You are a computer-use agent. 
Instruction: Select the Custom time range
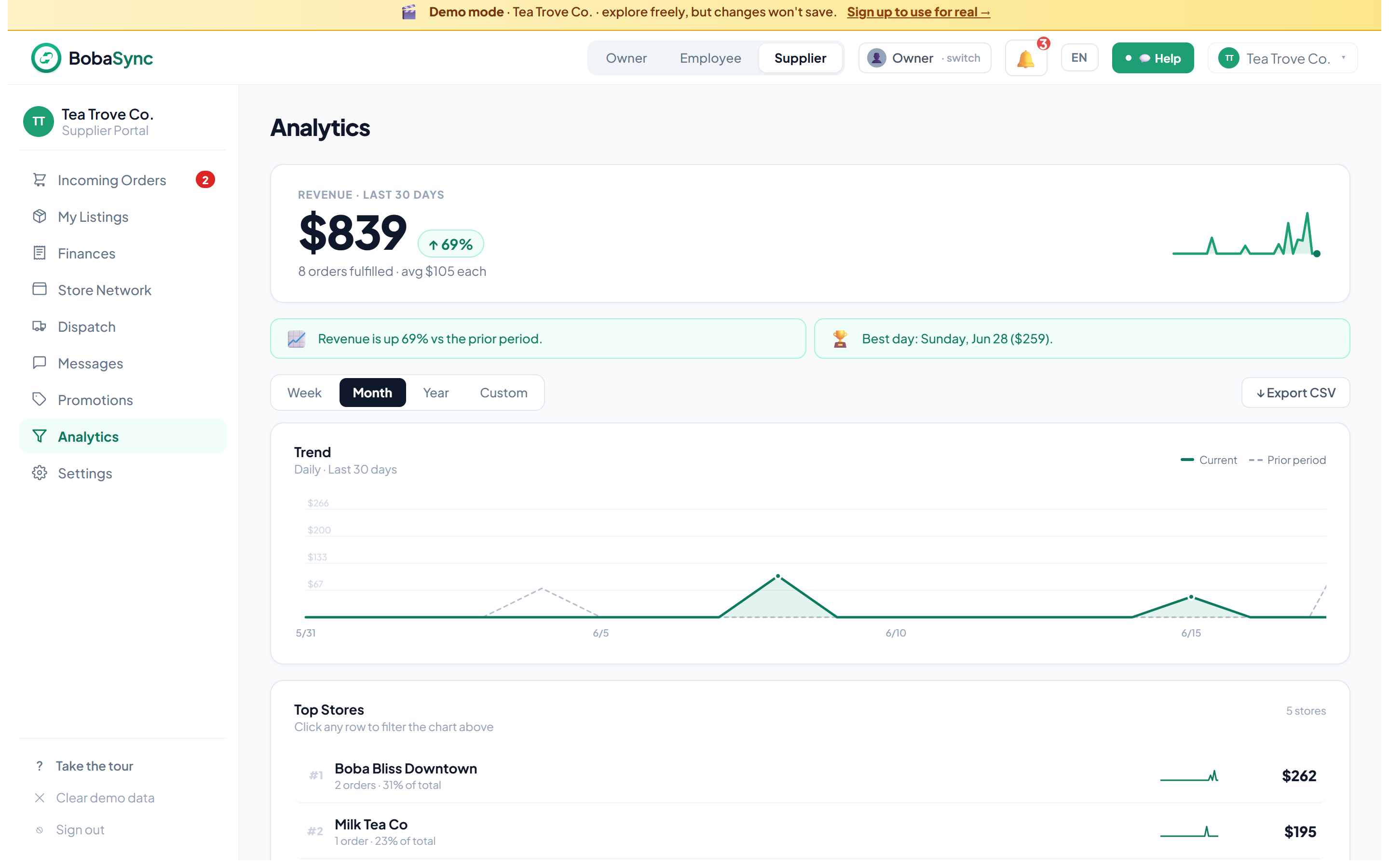504,393
